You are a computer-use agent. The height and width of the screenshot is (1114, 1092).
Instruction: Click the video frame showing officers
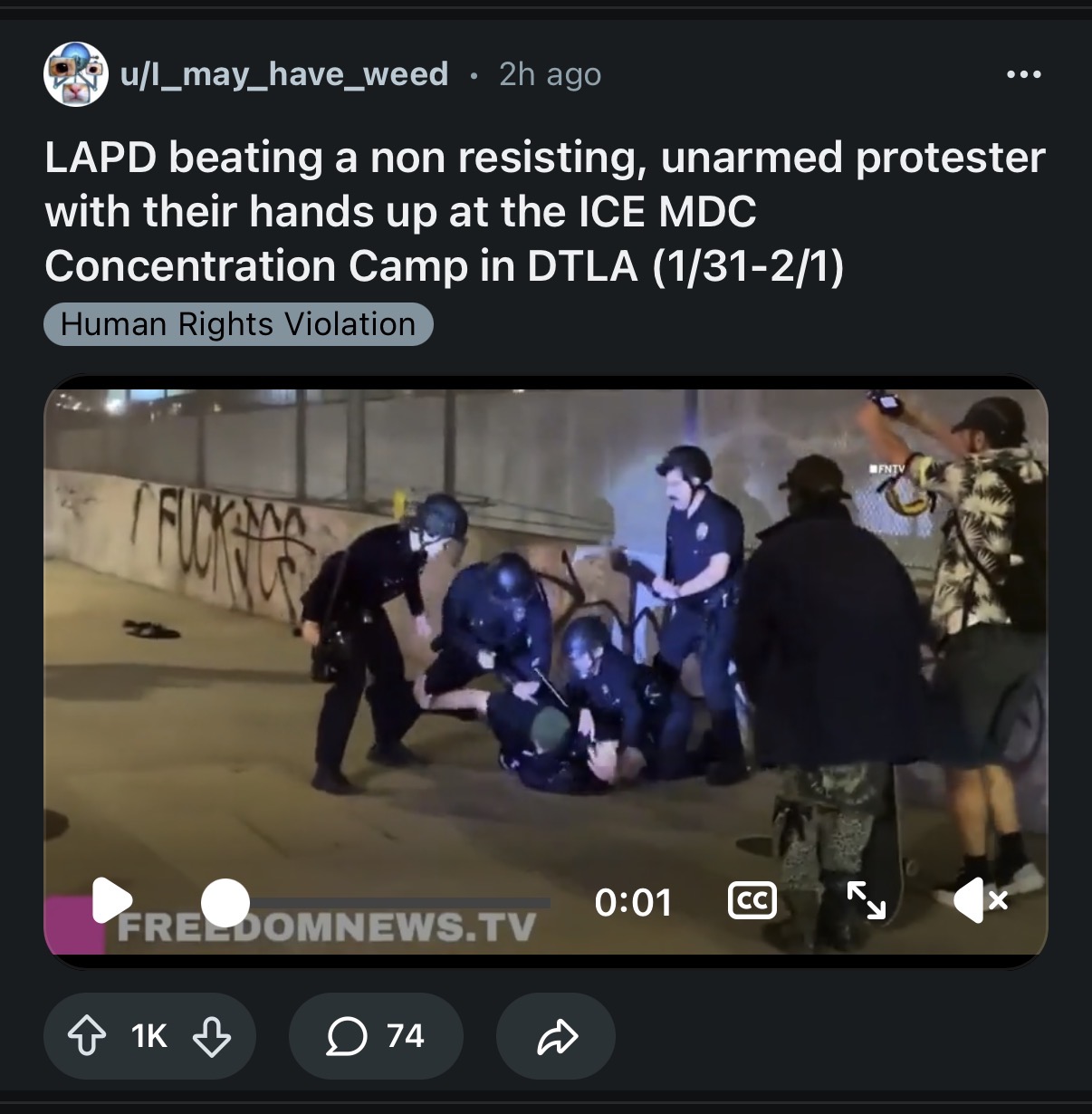(x=545, y=634)
